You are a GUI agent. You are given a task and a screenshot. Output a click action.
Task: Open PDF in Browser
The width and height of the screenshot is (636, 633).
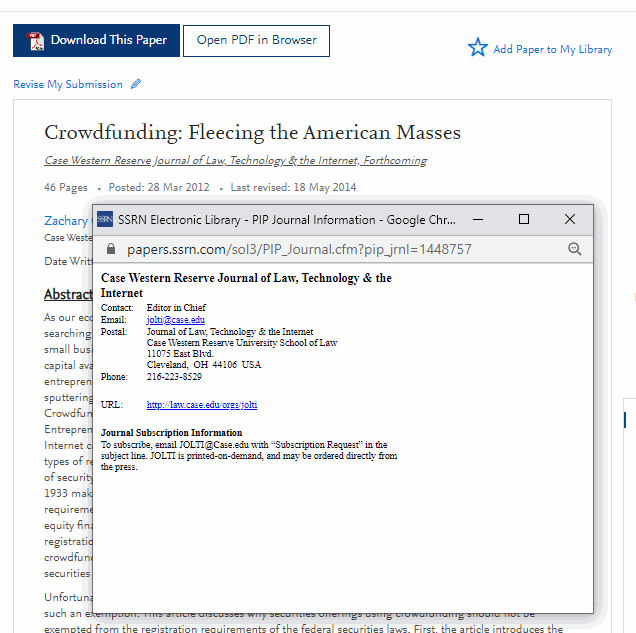(256, 41)
